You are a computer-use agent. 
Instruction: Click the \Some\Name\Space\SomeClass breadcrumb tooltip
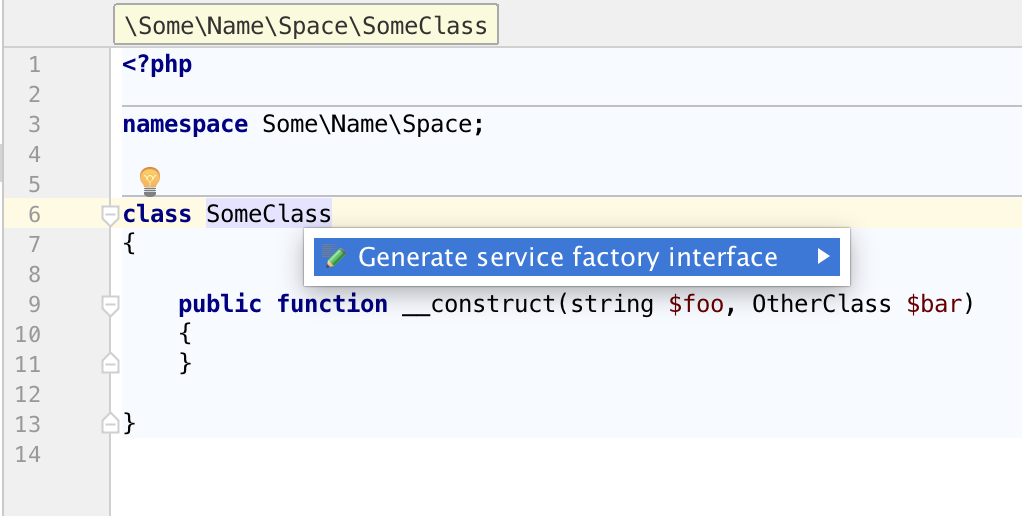coord(306,25)
